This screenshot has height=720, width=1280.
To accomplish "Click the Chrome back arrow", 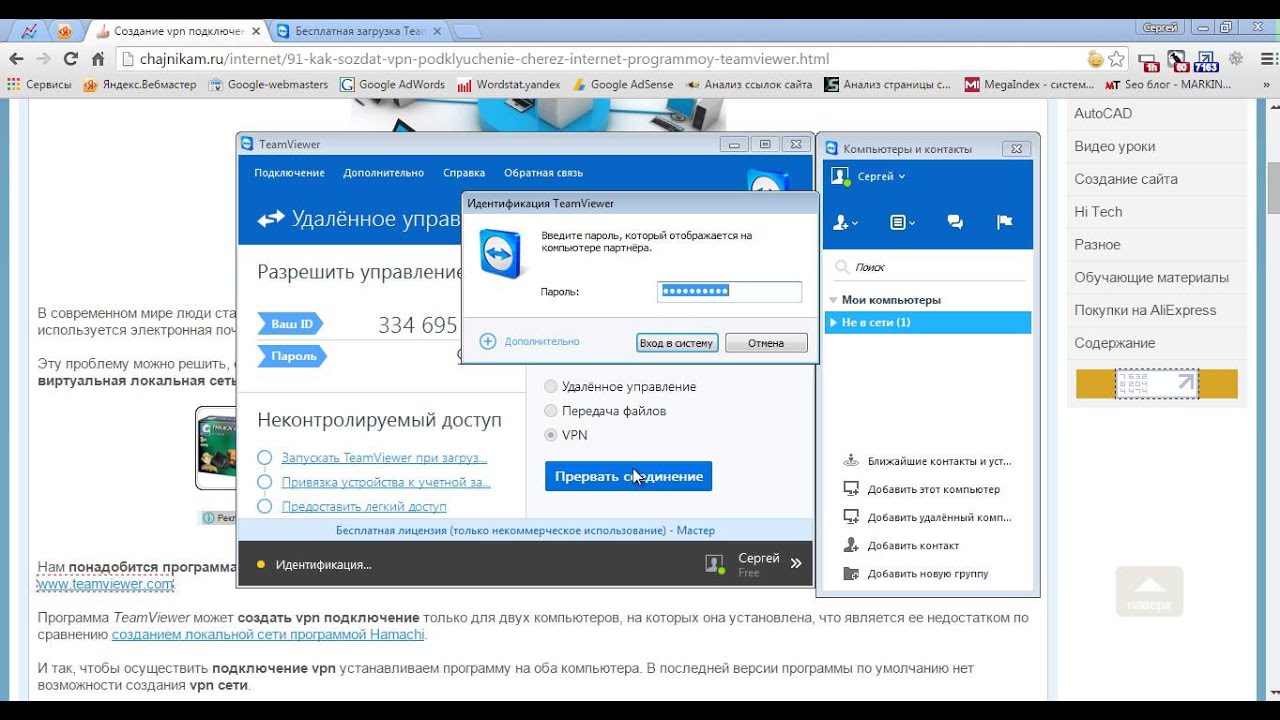I will (17, 59).
